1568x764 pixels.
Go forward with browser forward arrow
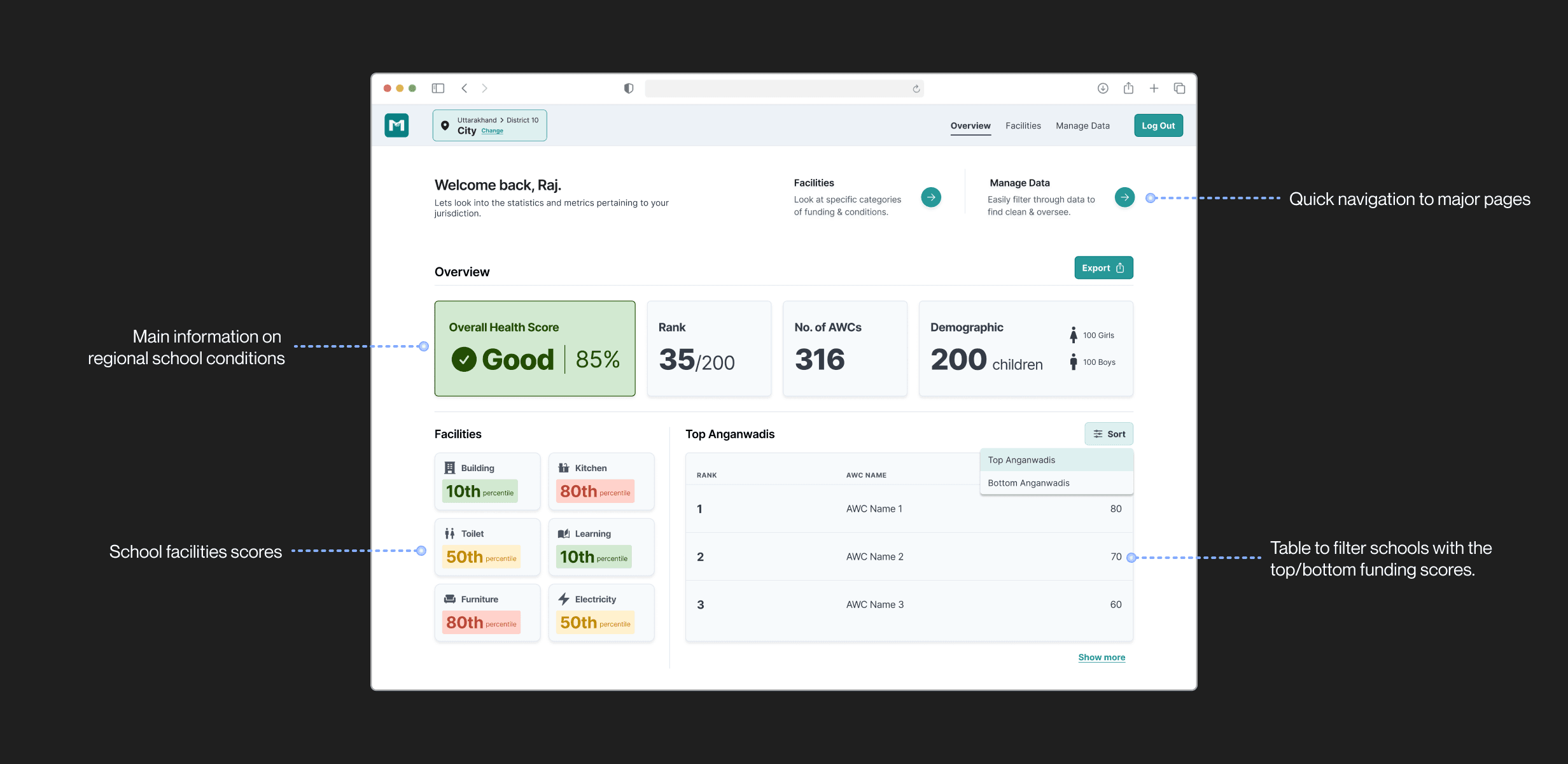click(484, 88)
